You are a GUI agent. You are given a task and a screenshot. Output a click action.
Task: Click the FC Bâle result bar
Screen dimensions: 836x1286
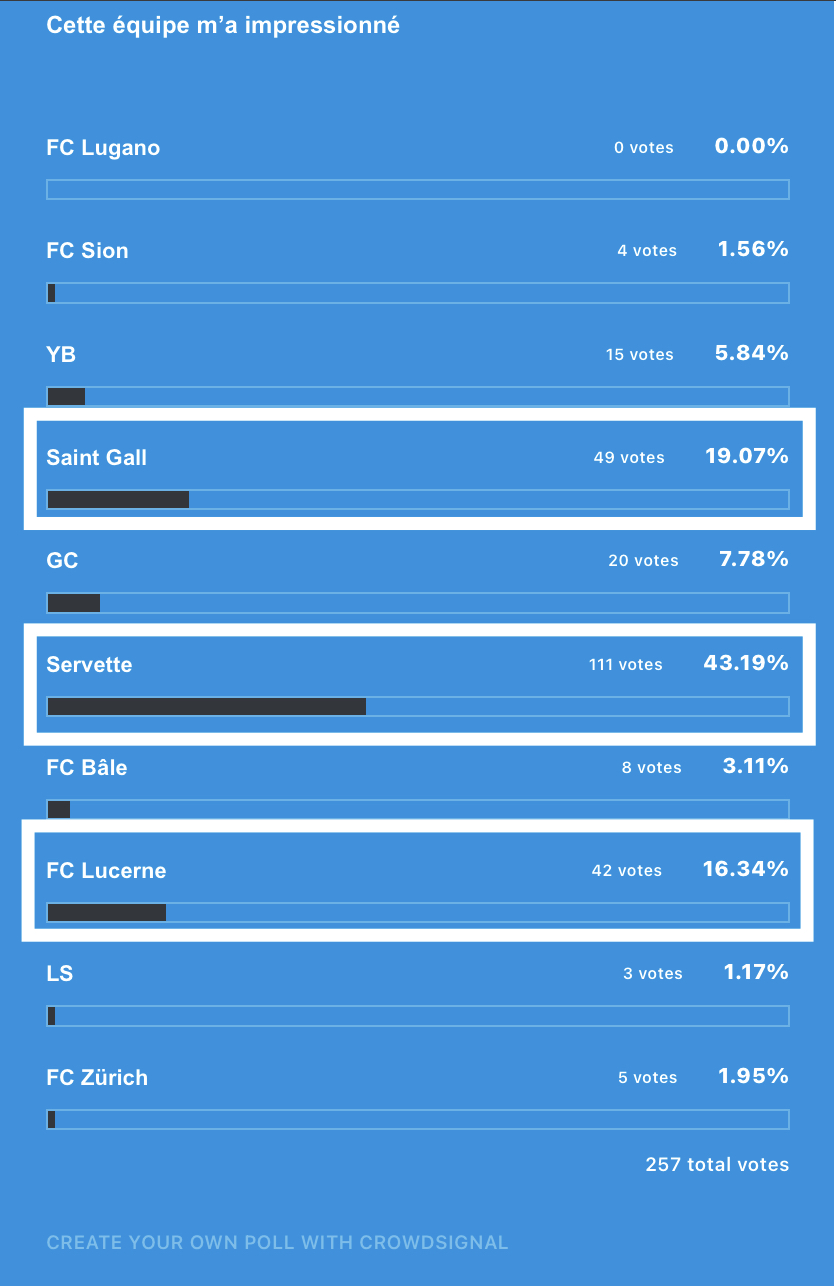coord(417,810)
